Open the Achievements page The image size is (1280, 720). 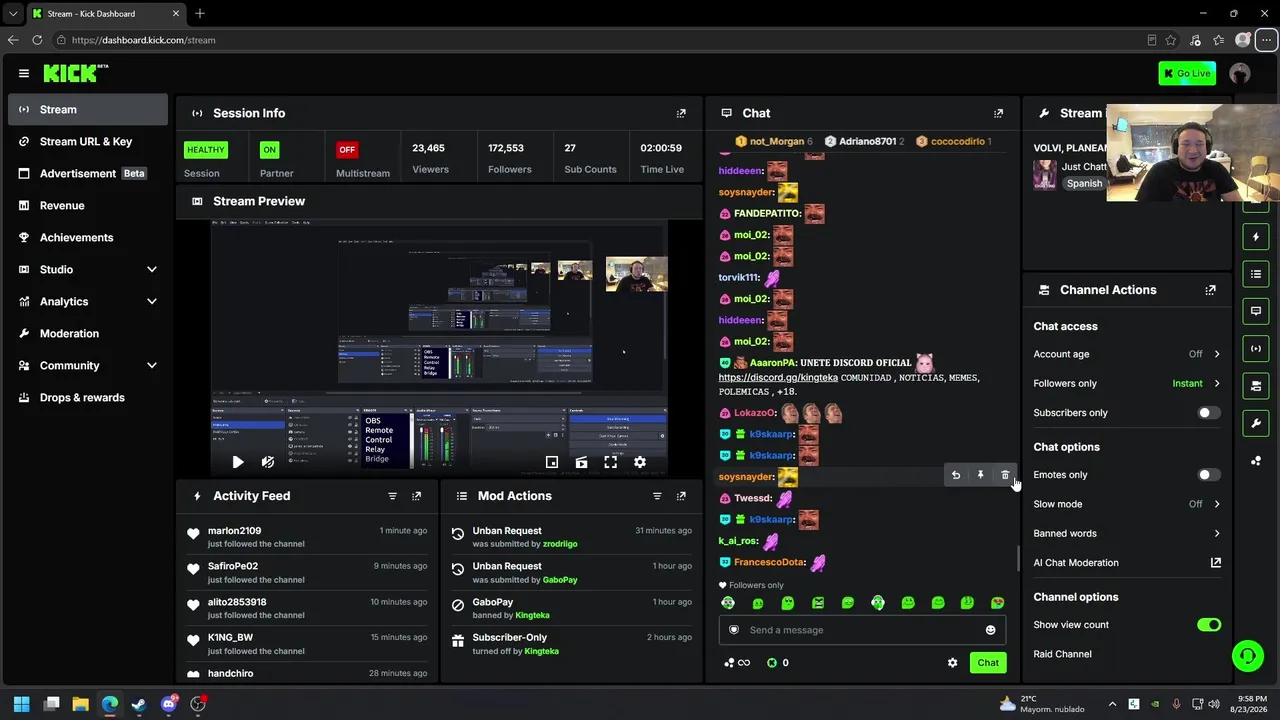[88, 237]
